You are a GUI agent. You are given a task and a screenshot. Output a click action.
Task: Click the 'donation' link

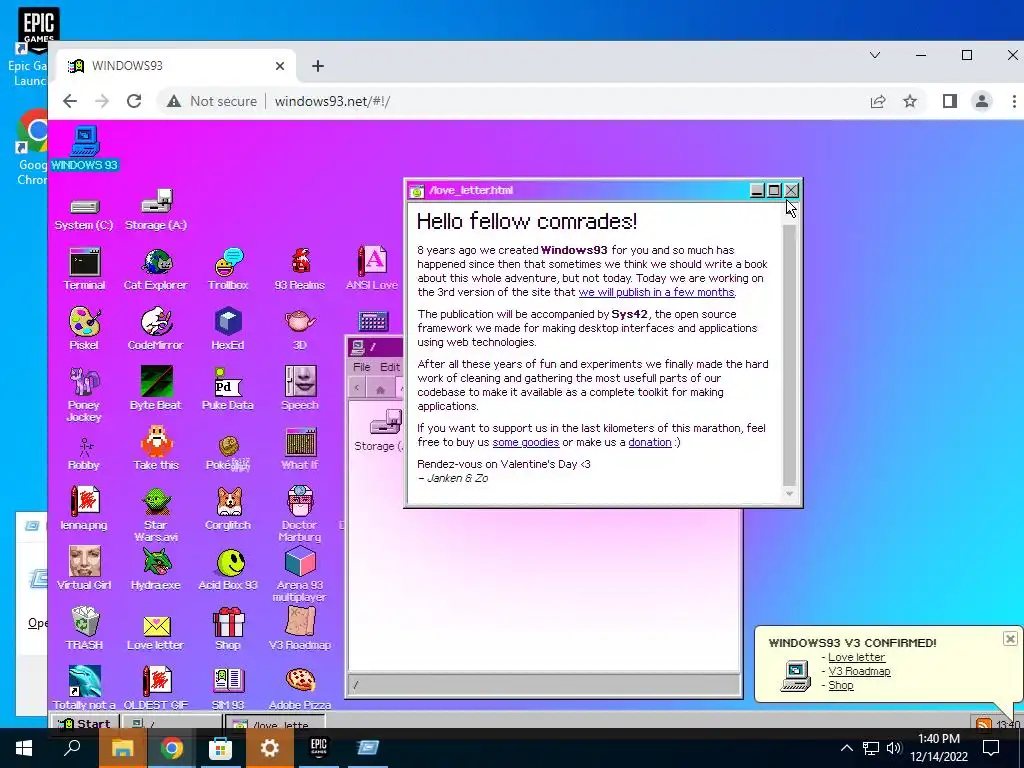650,442
